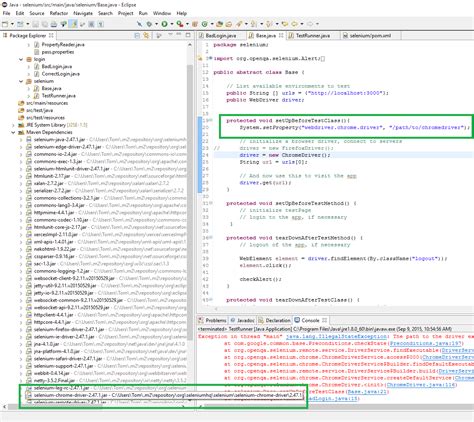Expand the BadLogin.java tree node
Screen dimensions: 474x422
(29, 67)
